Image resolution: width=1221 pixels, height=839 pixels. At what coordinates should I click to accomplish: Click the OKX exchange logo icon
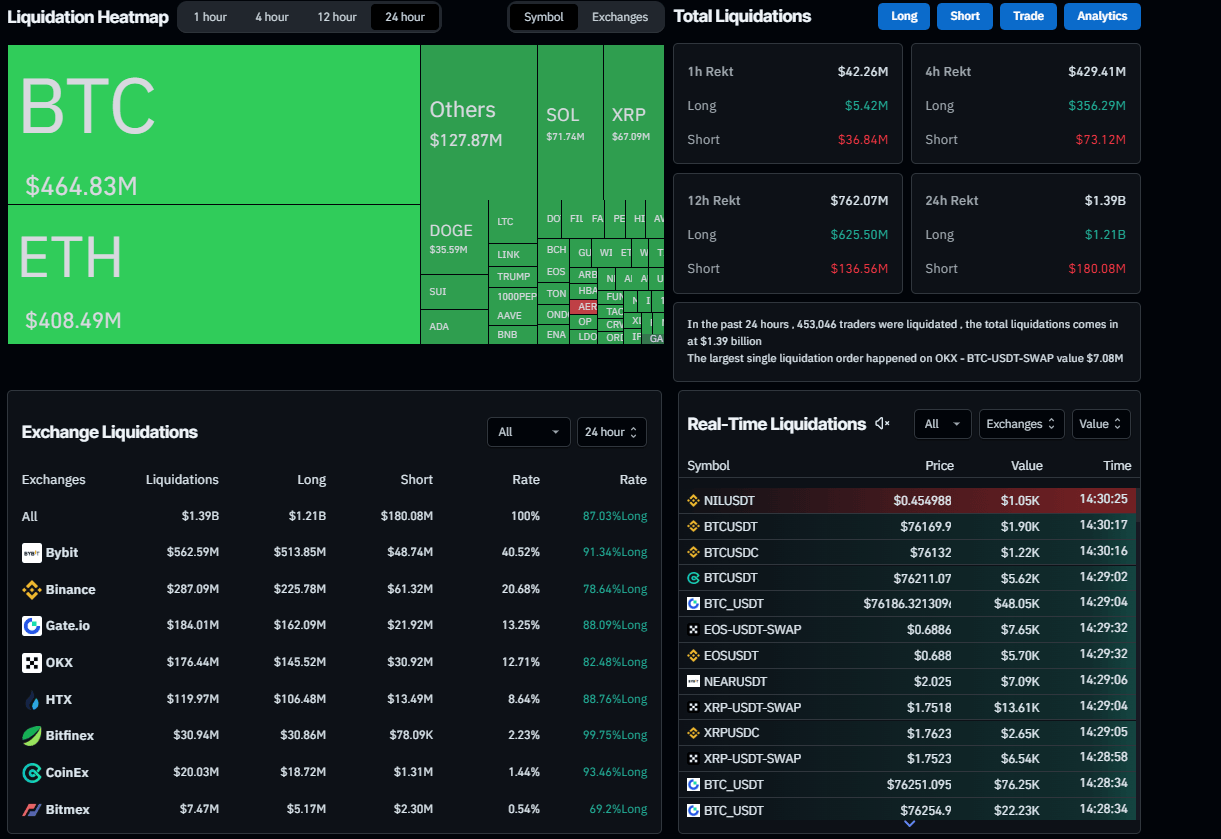tap(32, 663)
